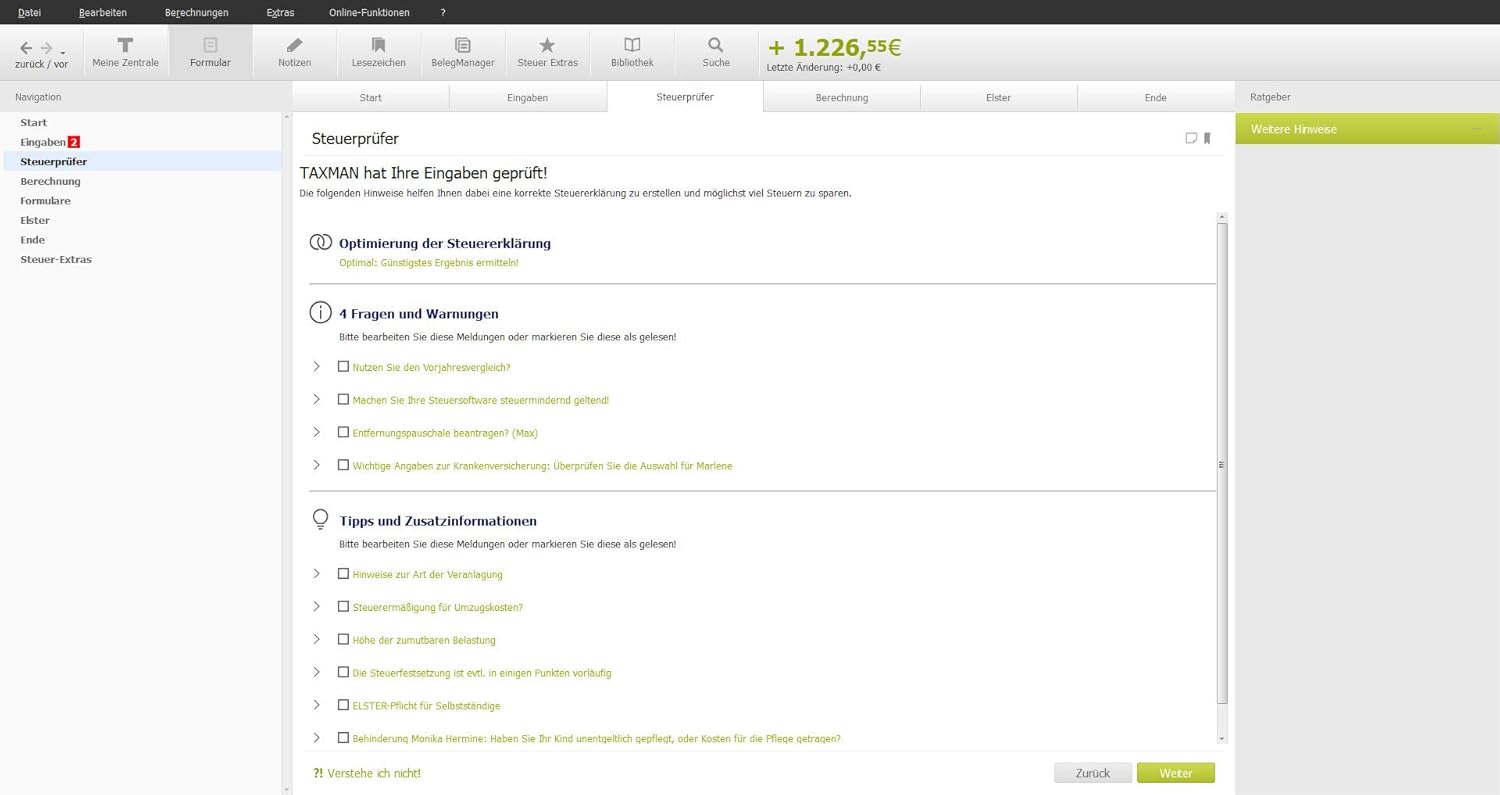
Task: Switch to the Berechnung tab
Action: tap(841, 97)
